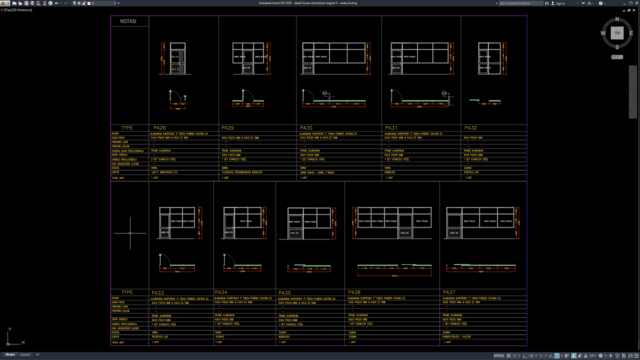
Task: Click the E compass letter on ViewCube
Action: (631, 33)
